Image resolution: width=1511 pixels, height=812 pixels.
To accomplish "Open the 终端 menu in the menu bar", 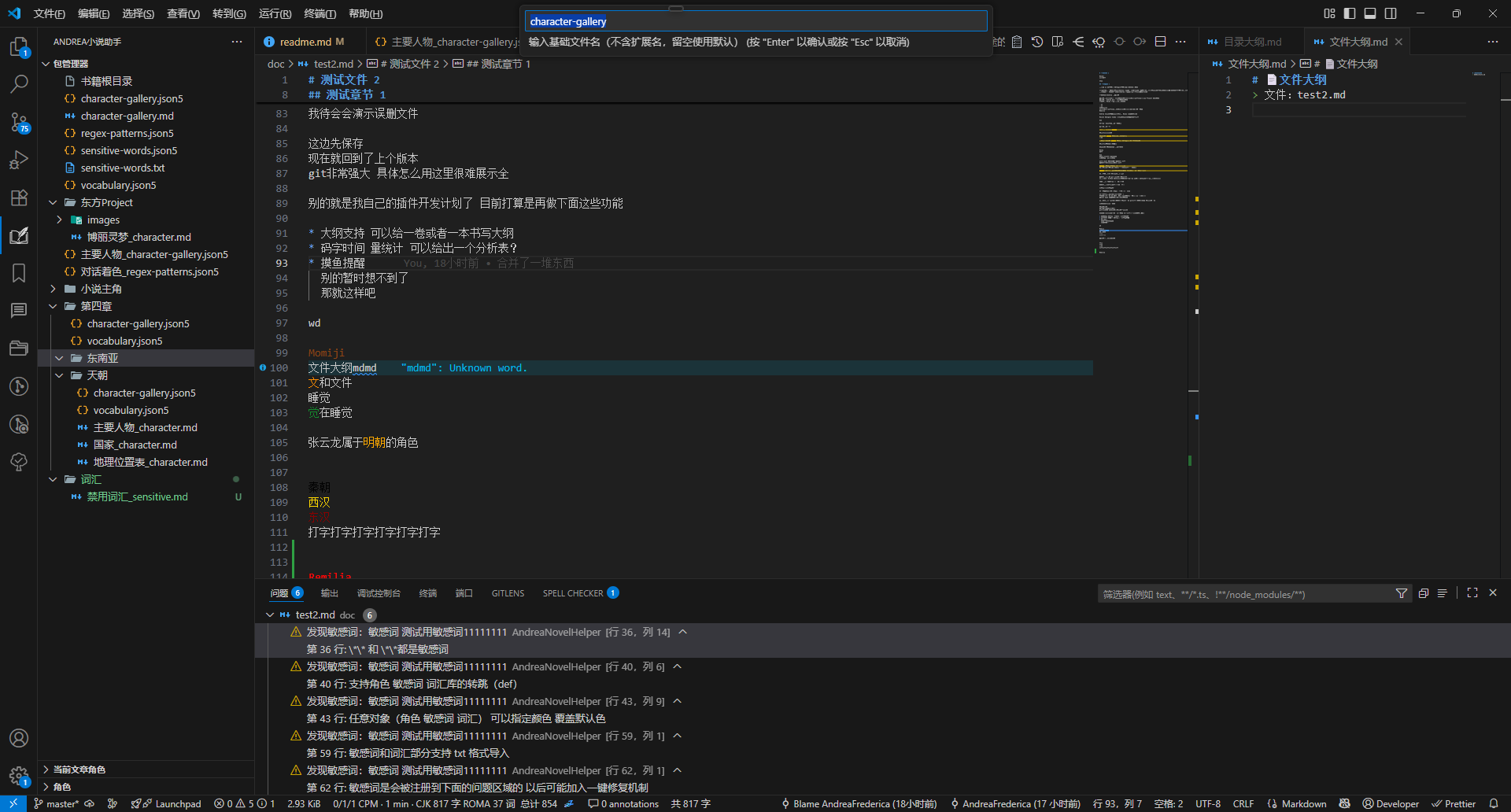I will click(x=320, y=13).
